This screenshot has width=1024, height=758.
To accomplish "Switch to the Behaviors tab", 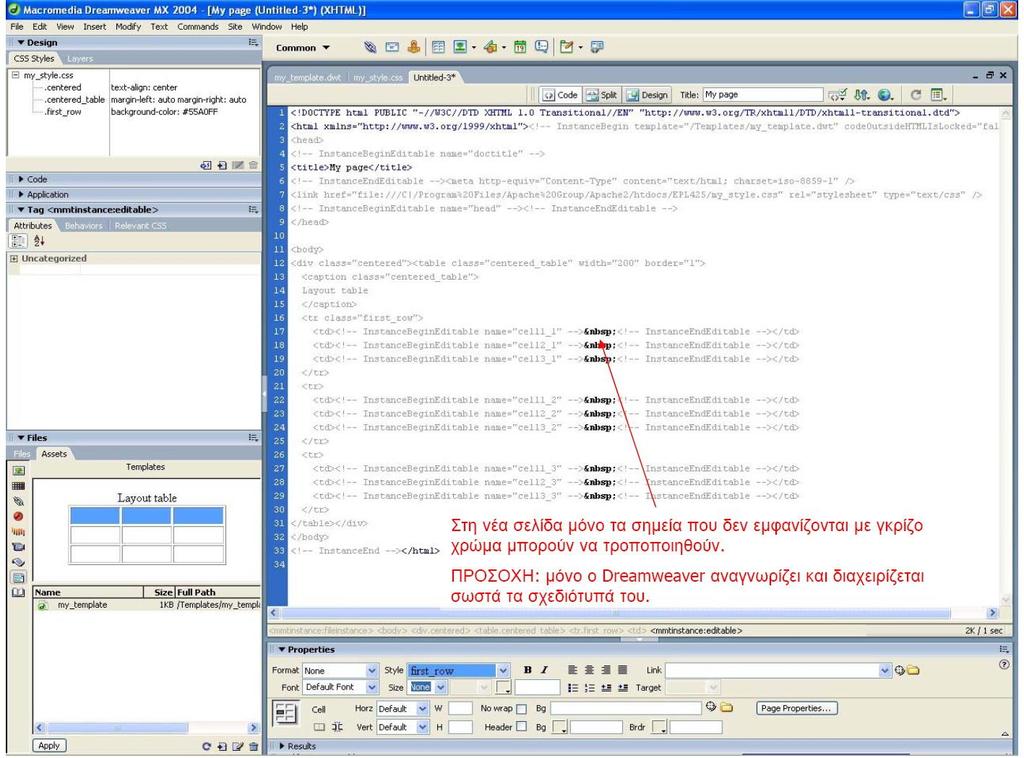I will tap(84, 226).
